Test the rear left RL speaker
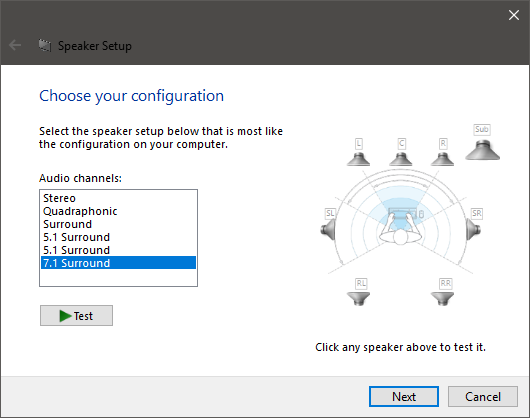 click(x=358, y=299)
